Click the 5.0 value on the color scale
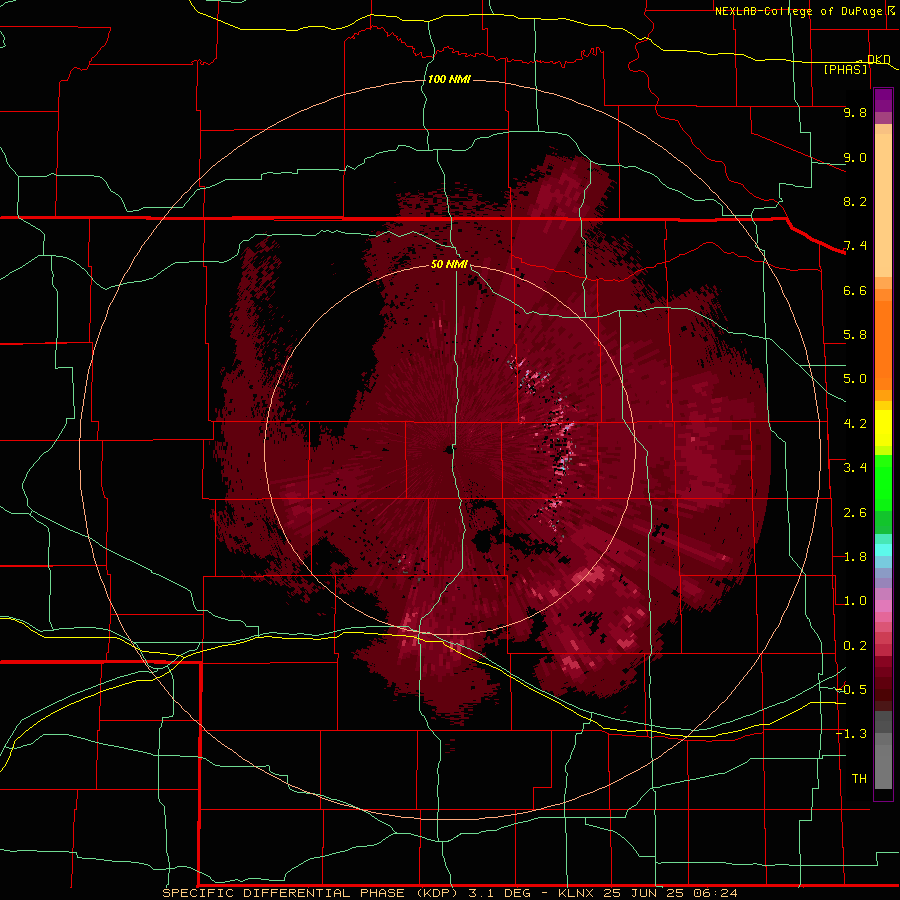This screenshot has height=900, width=900. (855, 379)
